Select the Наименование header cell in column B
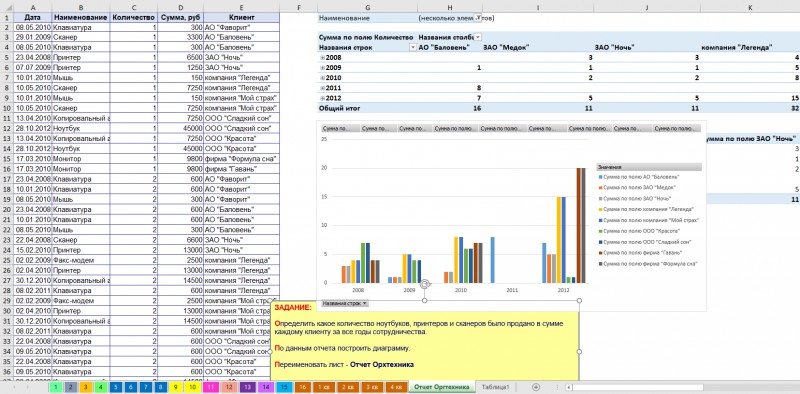Image resolution: width=800 pixels, height=394 pixels. click(81, 17)
